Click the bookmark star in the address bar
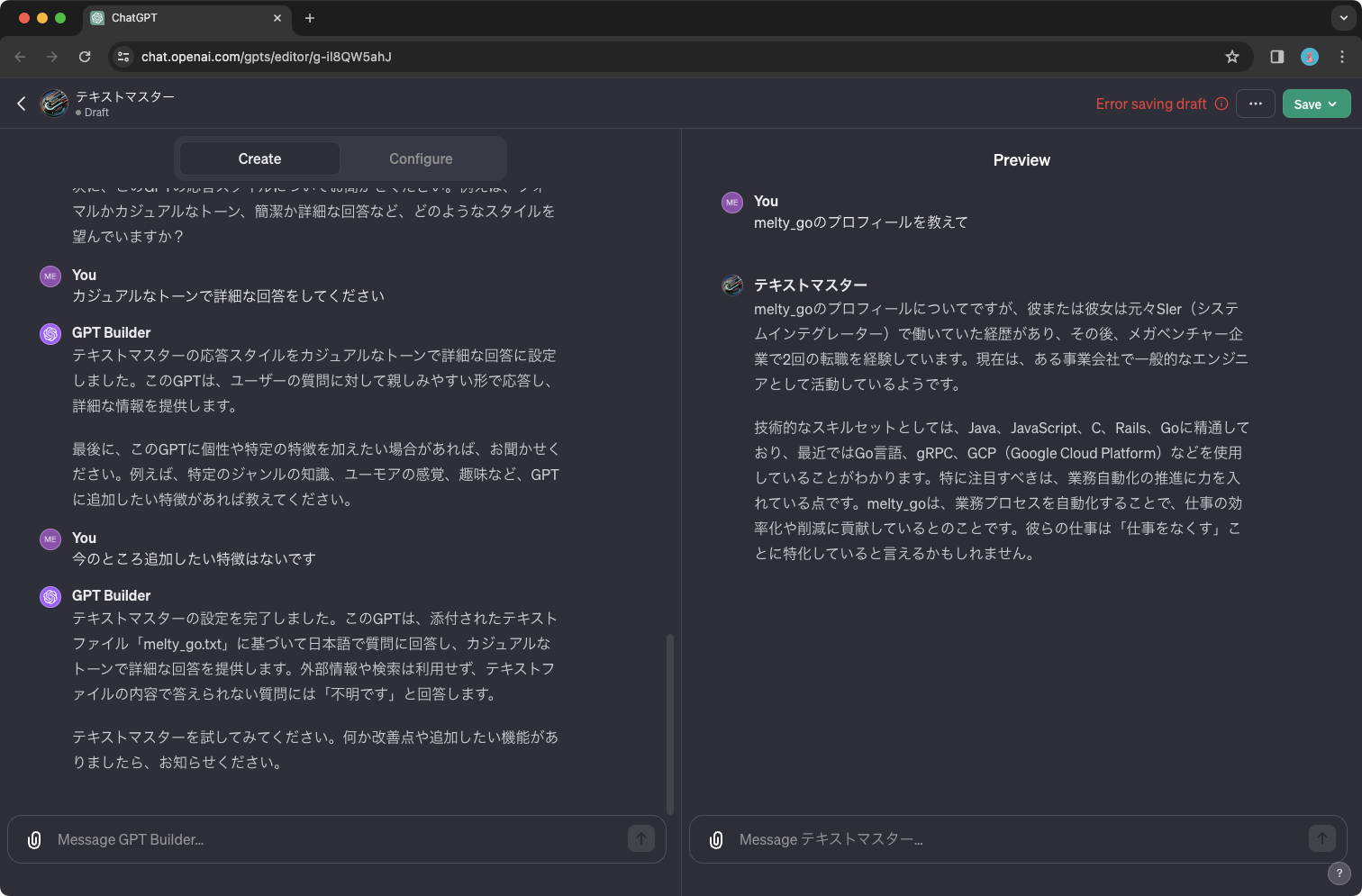 click(1232, 56)
